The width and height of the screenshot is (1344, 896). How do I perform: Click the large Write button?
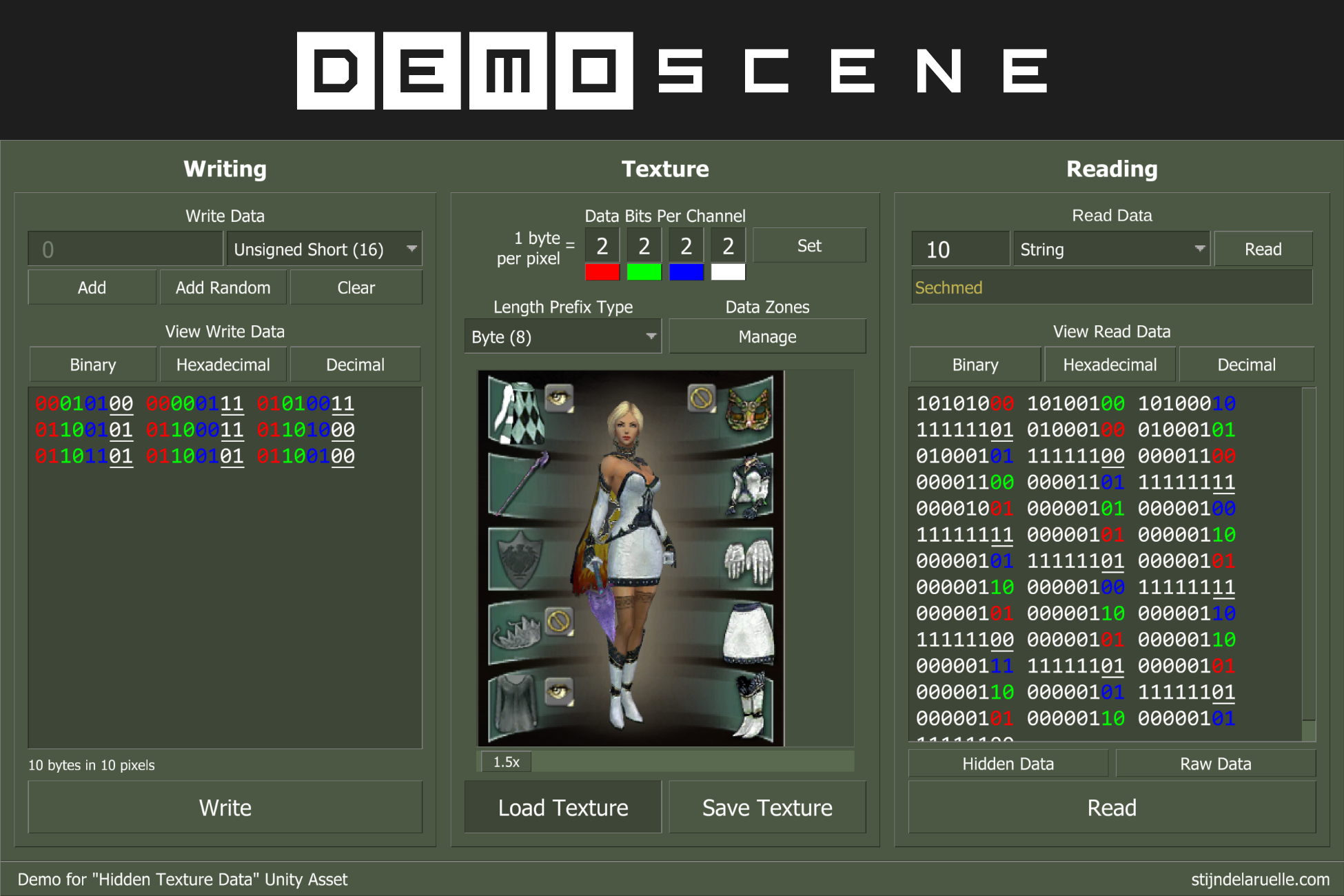[x=225, y=807]
